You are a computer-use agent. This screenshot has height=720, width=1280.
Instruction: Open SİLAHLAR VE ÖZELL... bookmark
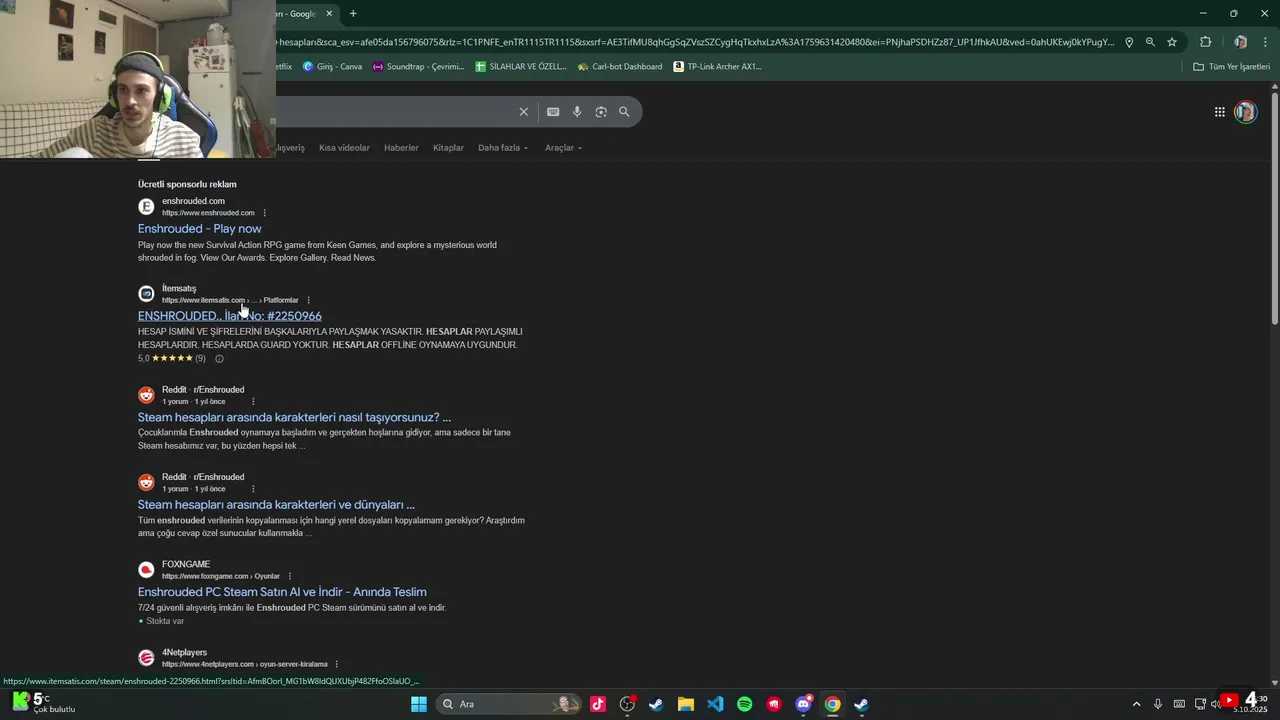521,67
